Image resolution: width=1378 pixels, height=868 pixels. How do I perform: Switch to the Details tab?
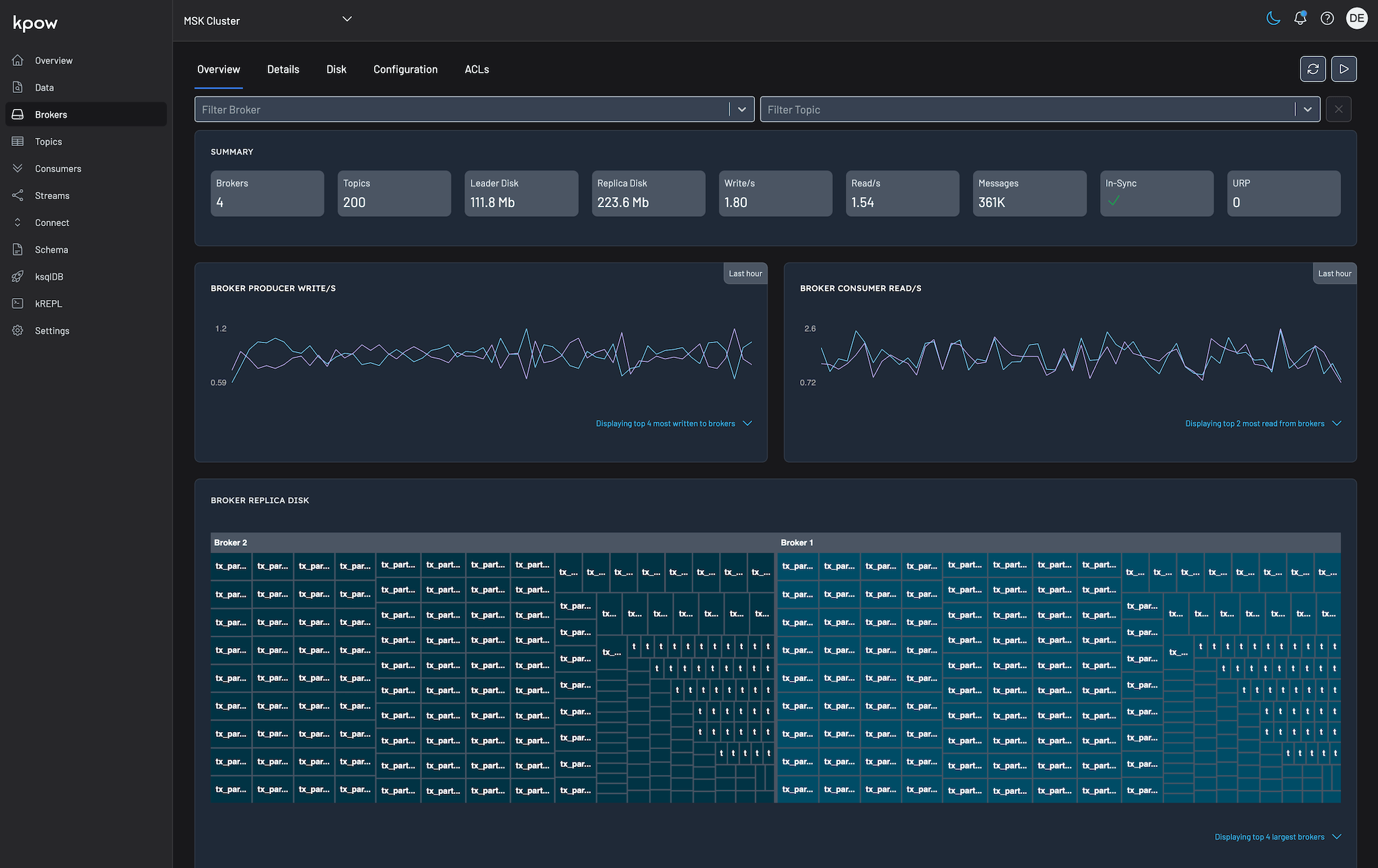283,69
